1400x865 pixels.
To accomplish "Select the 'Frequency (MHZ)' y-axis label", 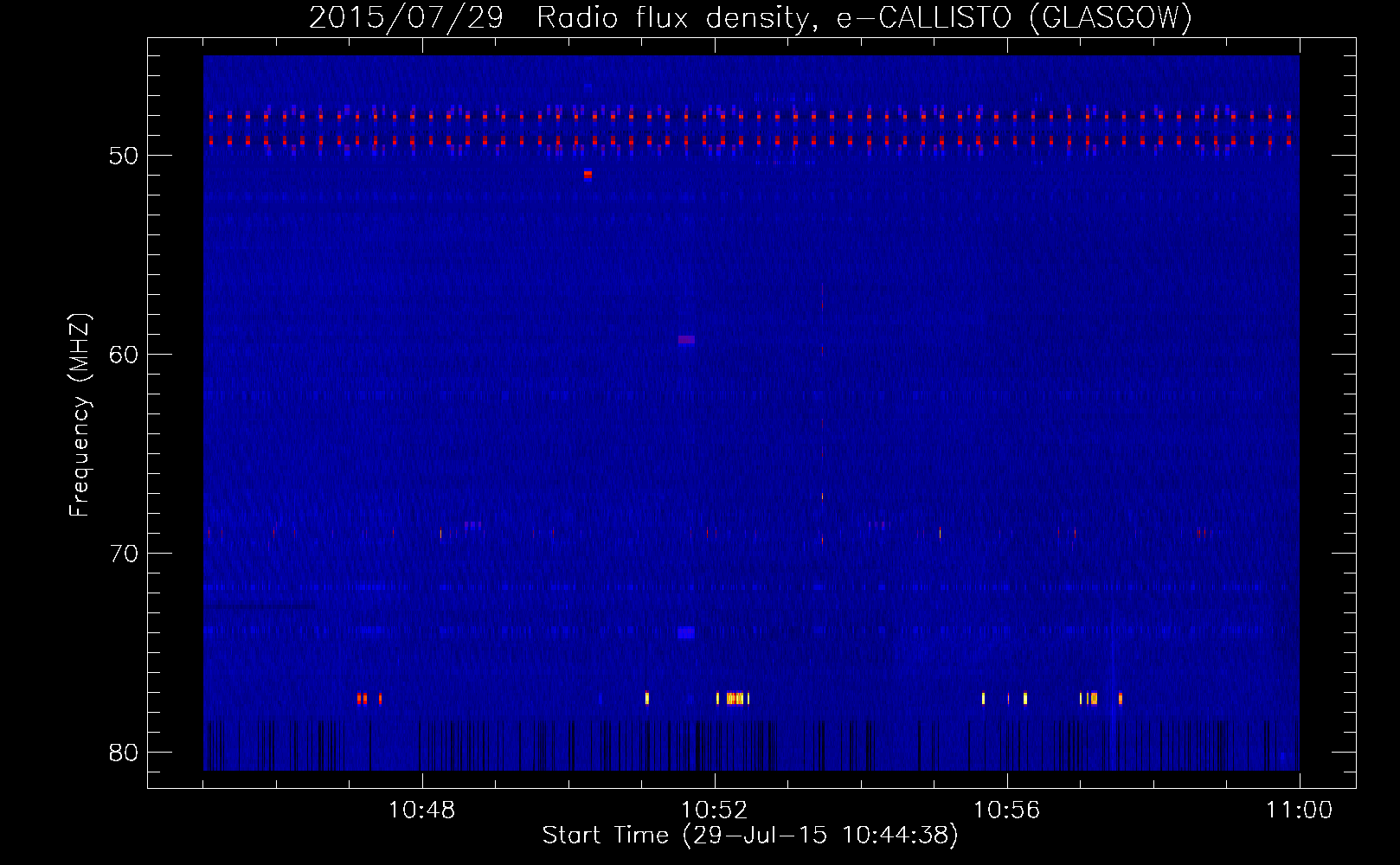I will 80,415.
